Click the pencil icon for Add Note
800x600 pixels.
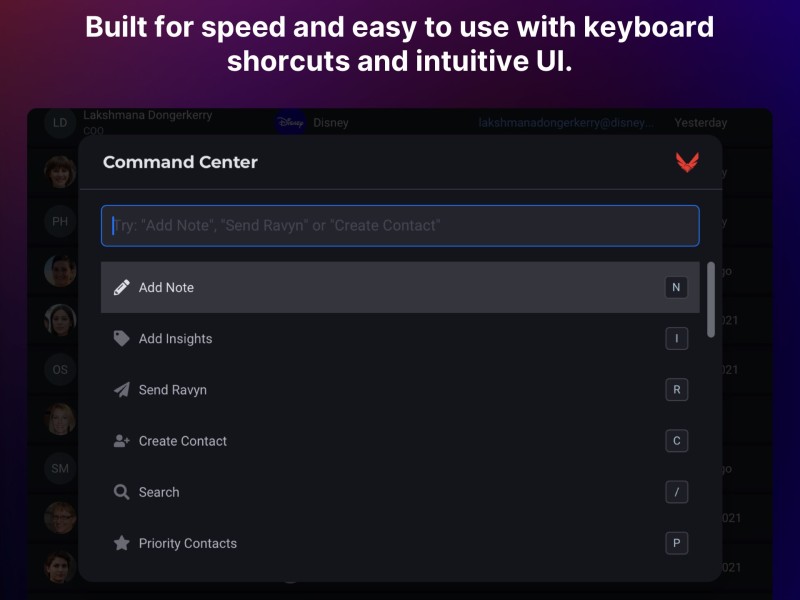point(121,287)
